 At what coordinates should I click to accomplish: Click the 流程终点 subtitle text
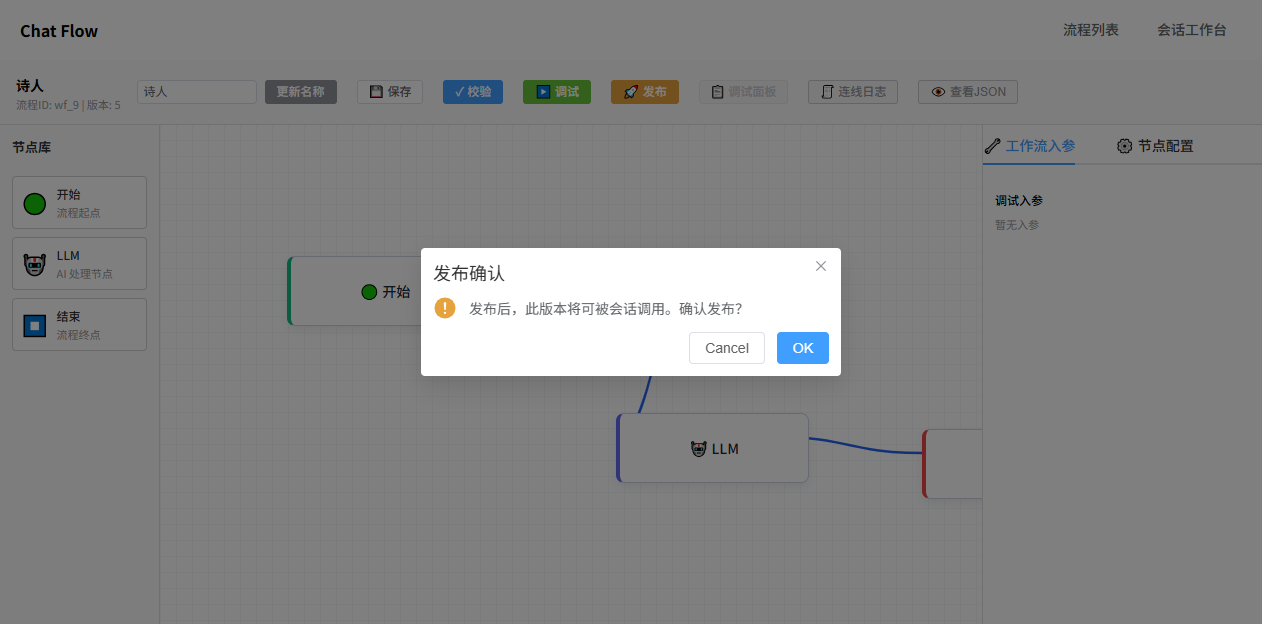coord(78,335)
